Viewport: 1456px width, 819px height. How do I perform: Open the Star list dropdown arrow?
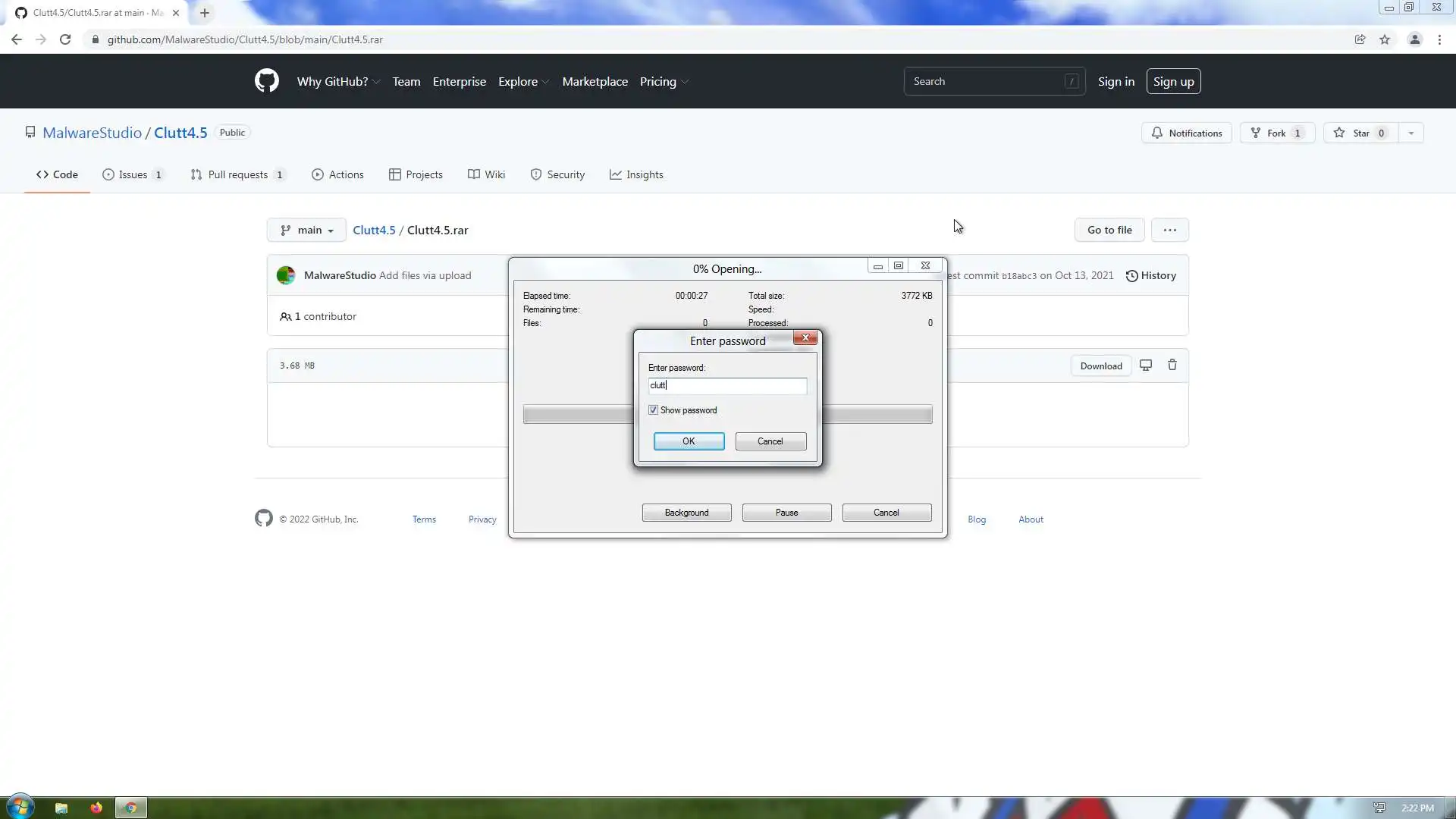(x=1410, y=133)
